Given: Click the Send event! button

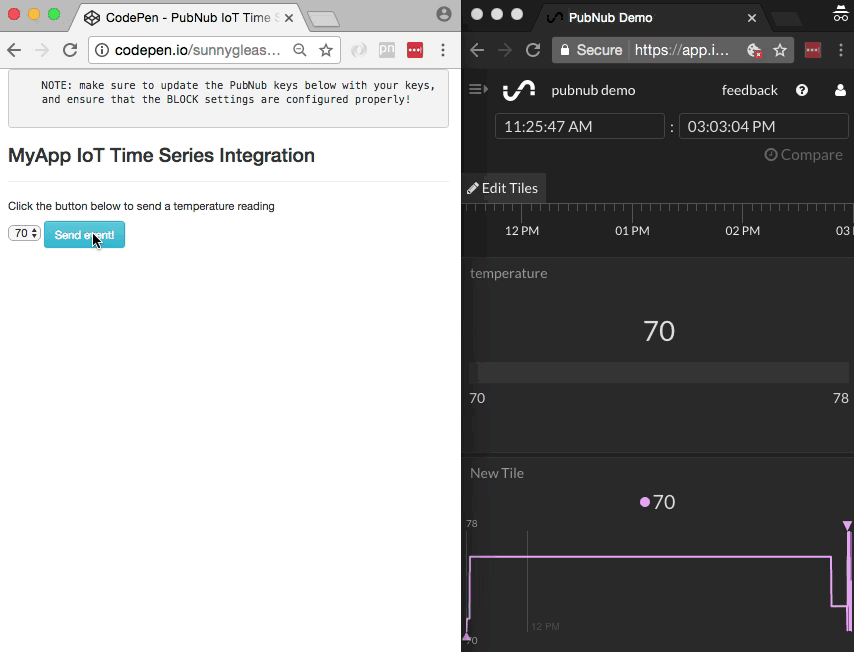Looking at the screenshot, I should click(84, 235).
